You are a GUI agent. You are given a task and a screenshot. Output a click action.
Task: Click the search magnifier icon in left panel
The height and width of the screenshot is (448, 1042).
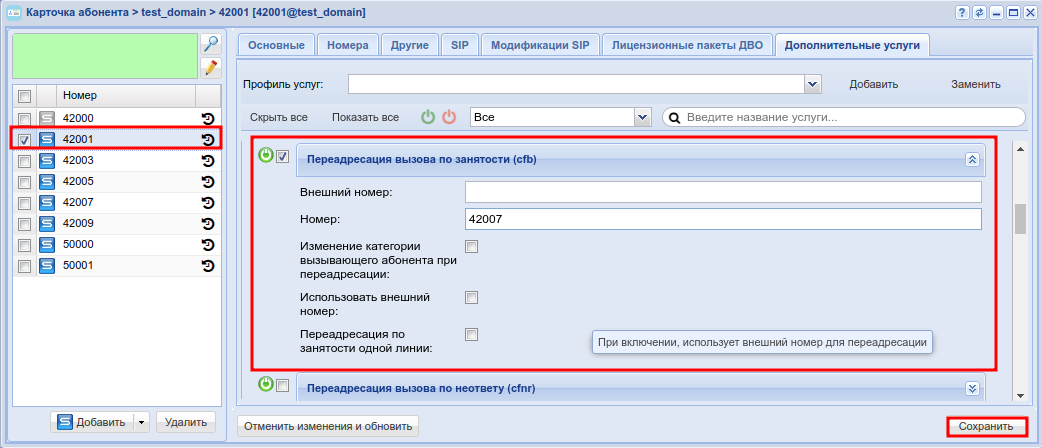tap(210, 44)
